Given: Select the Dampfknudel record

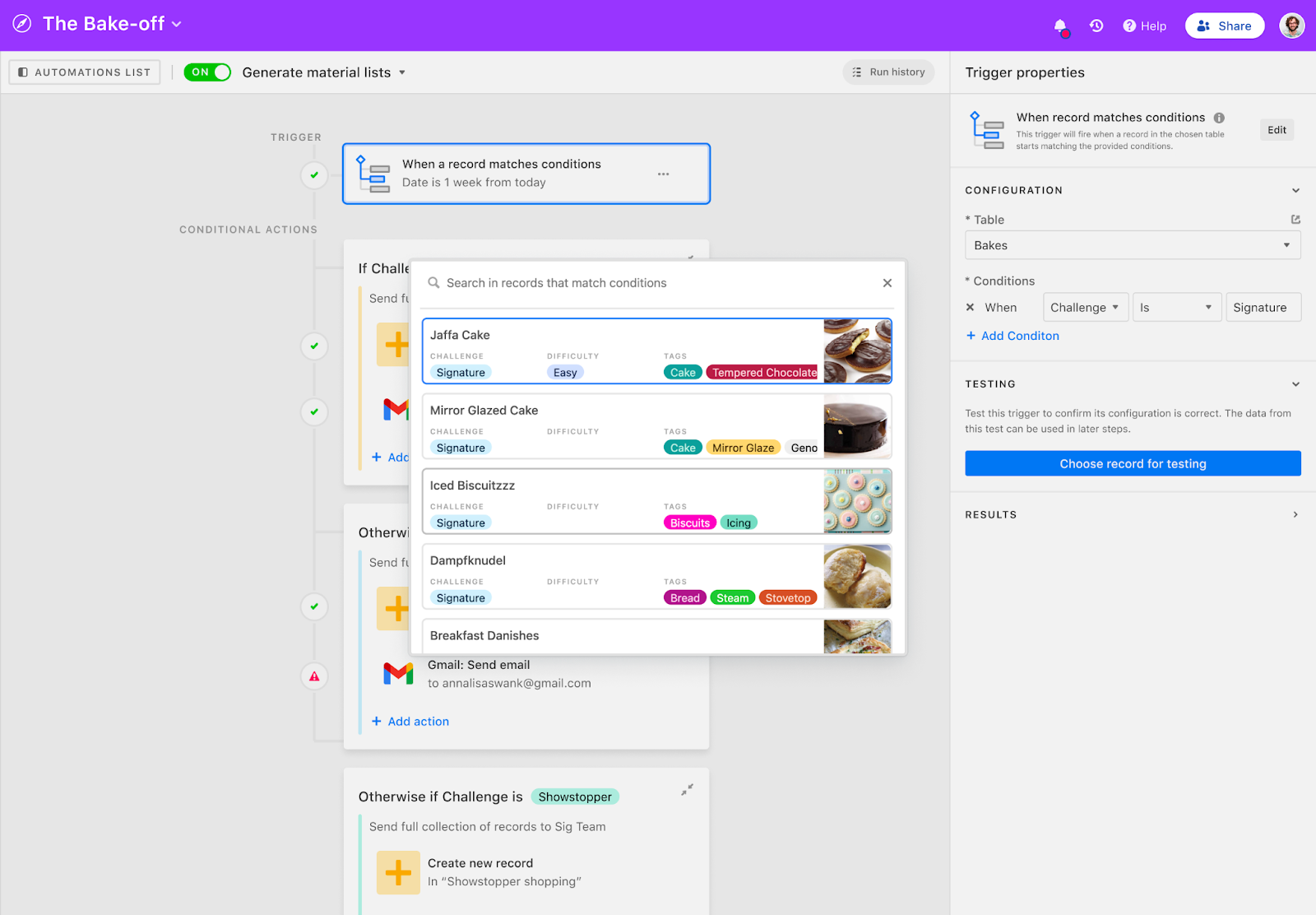Looking at the screenshot, I should (656, 577).
